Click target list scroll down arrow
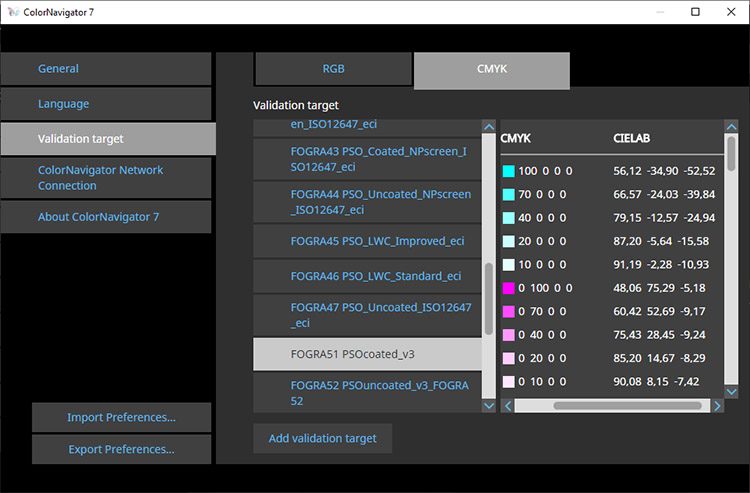Screen dimensions: 750x493 coord(489,405)
